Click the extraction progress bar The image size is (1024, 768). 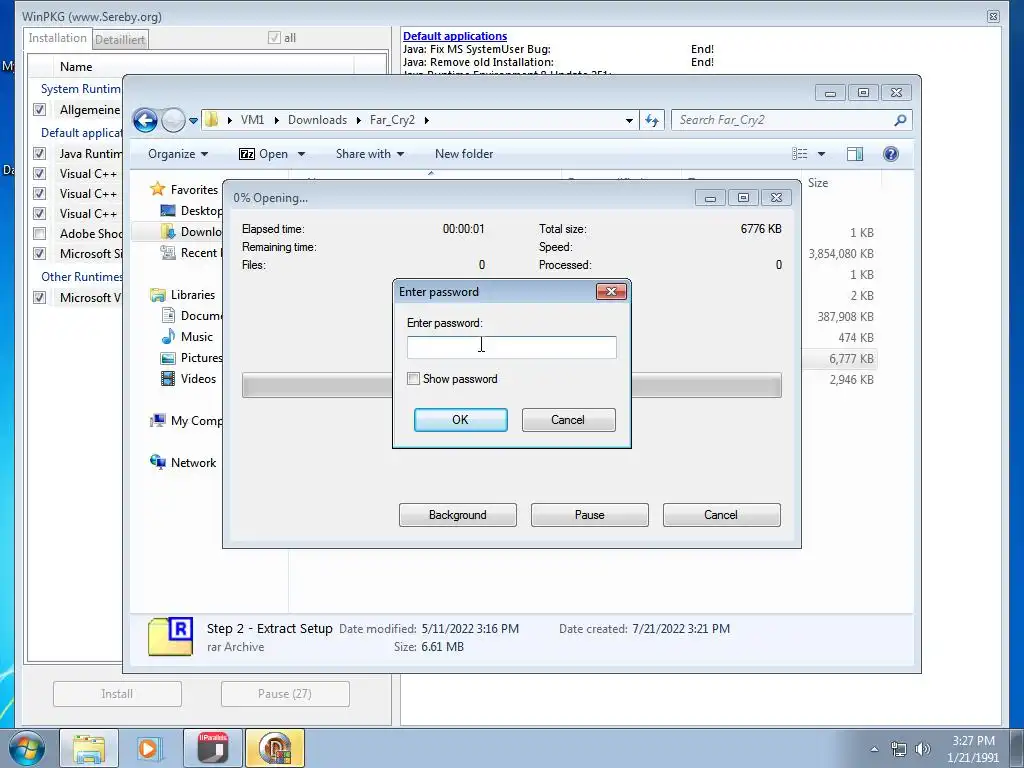pyautogui.click(x=511, y=385)
